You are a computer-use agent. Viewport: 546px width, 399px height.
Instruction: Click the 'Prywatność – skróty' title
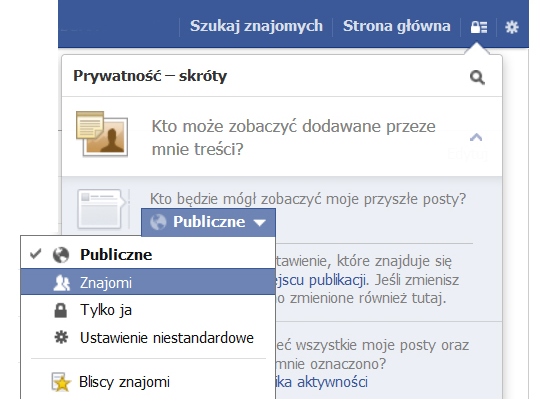pyautogui.click(x=150, y=76)
